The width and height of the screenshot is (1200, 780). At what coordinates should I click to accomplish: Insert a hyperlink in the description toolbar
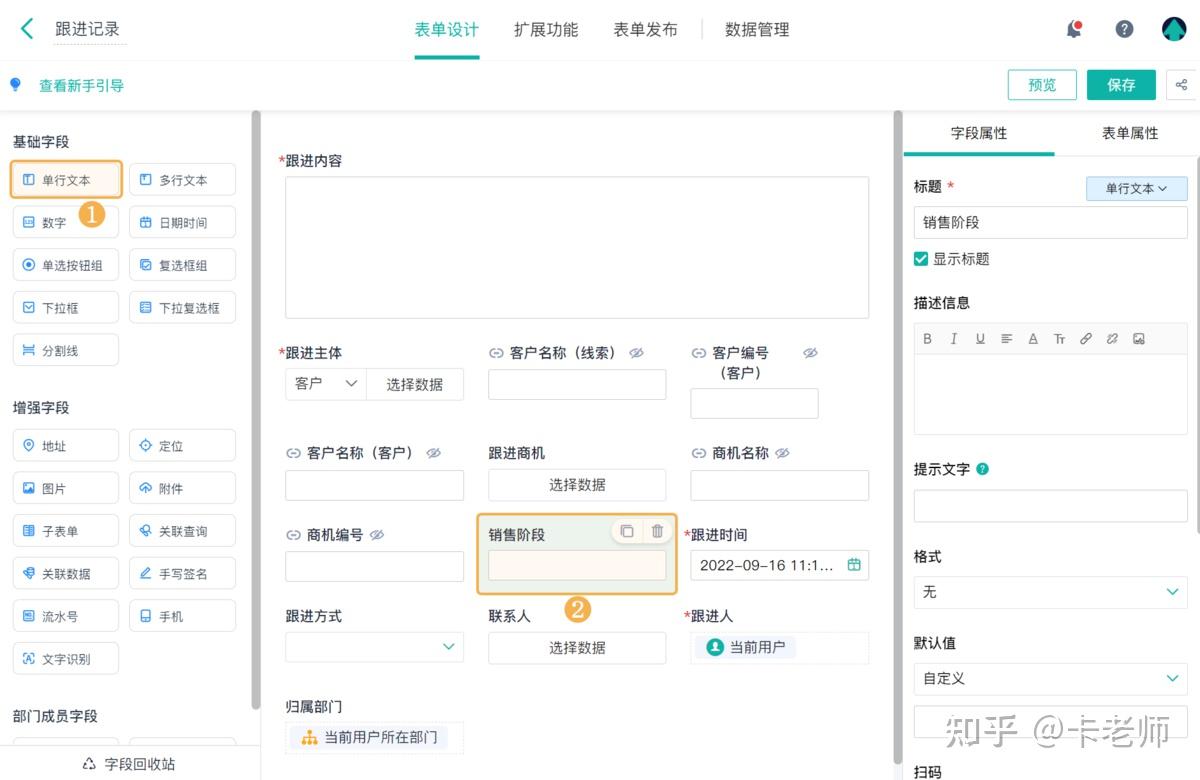click(1086, 338)
